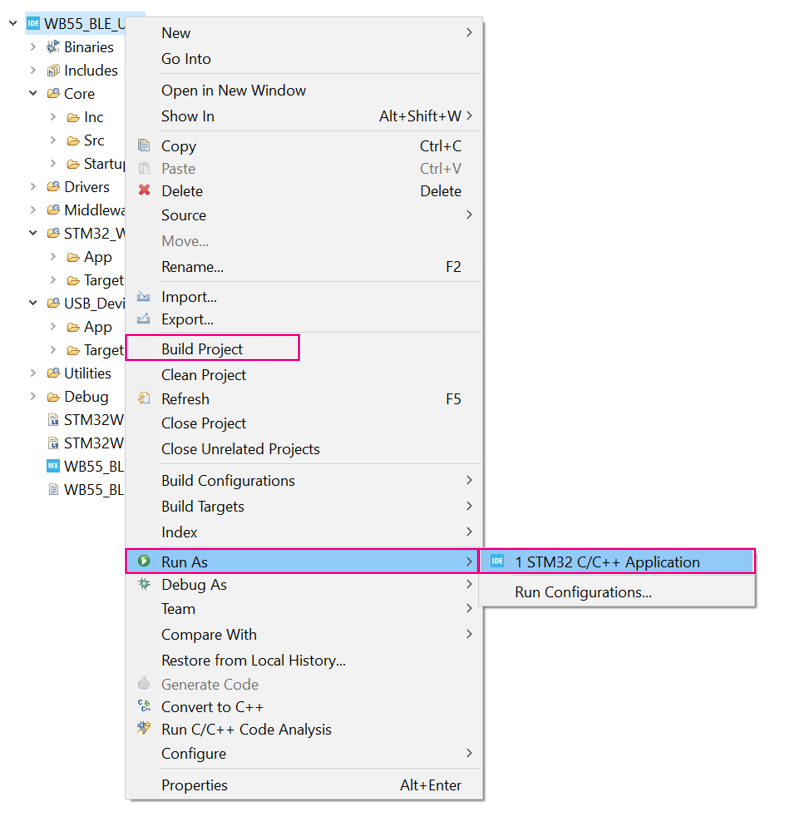Select App folder under USB_Device
This screenshot has height=813, width=787.
[x=89, y=327]
